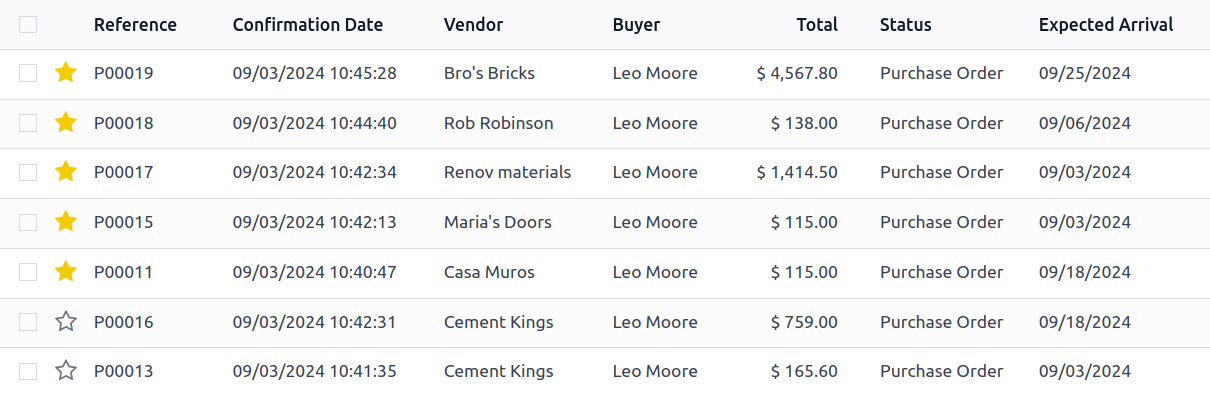Star the P00016 Cement Kings order
The width and height of the screenshot is (1210, 395).
point(66,321)
